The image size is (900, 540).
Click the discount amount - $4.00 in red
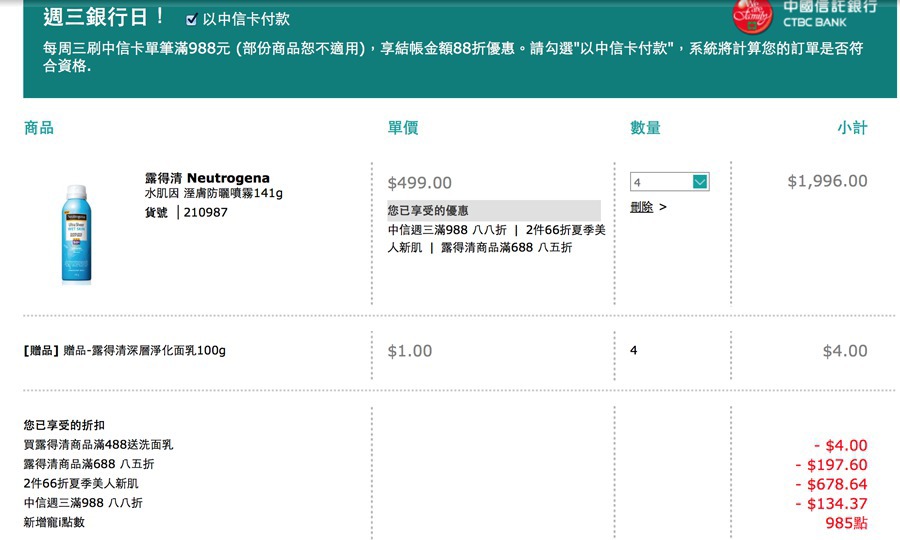840,445
